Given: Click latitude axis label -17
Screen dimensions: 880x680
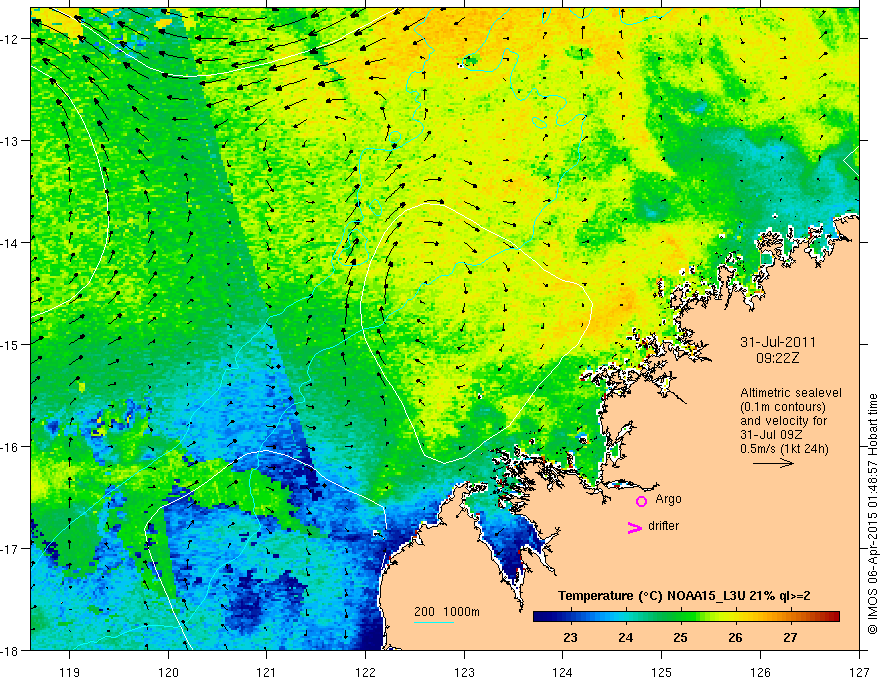Looking at the screenshot, I should pos(9,549).
